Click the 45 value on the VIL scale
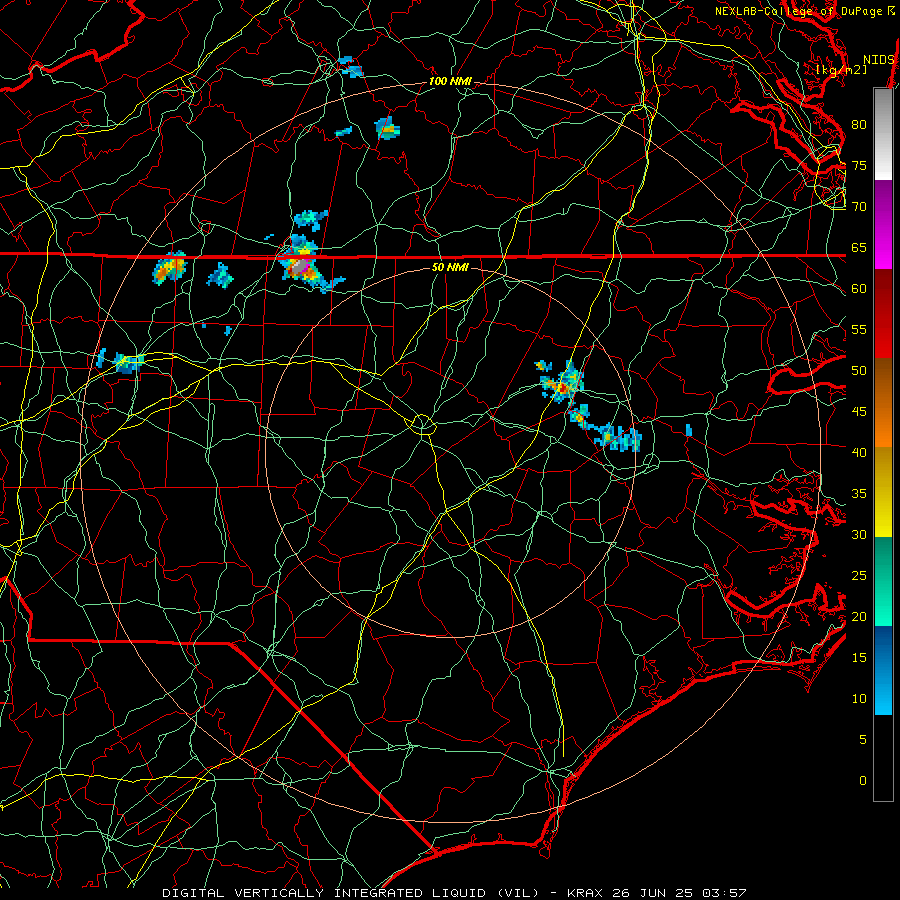The image size is (900, 900). (x=859, y=412)
